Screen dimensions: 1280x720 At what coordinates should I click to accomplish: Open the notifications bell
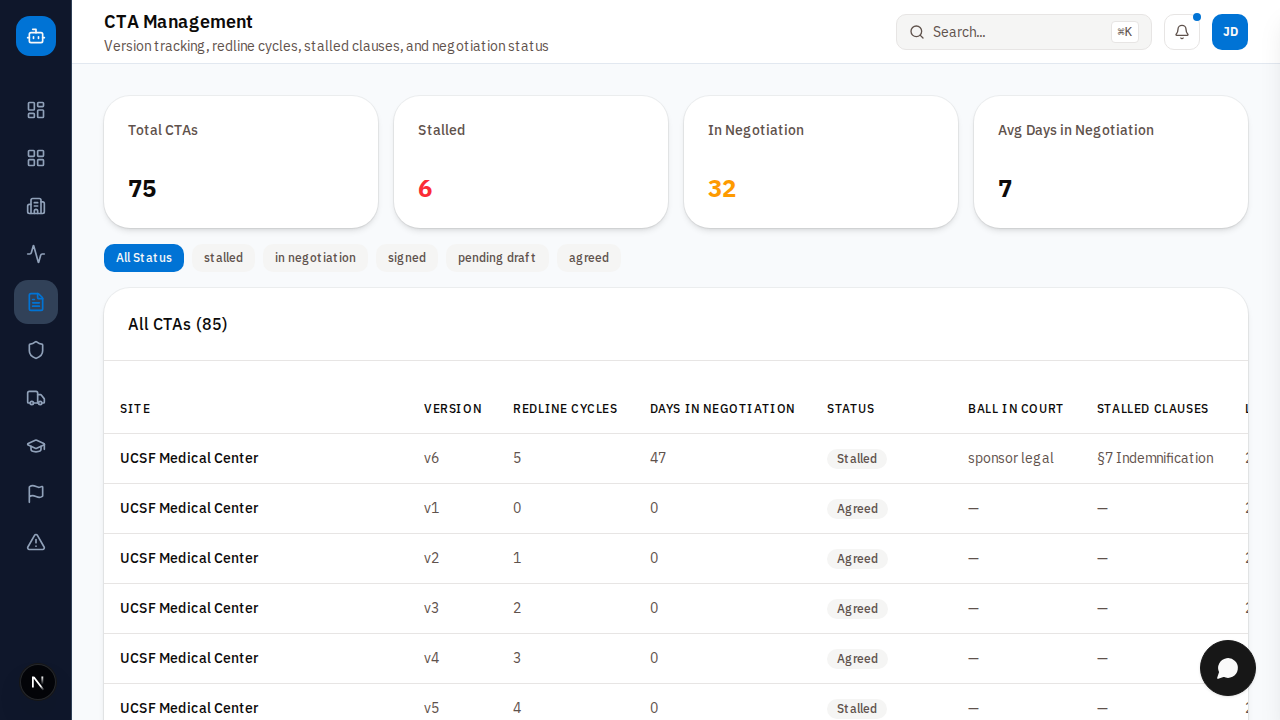point(1182,32)
